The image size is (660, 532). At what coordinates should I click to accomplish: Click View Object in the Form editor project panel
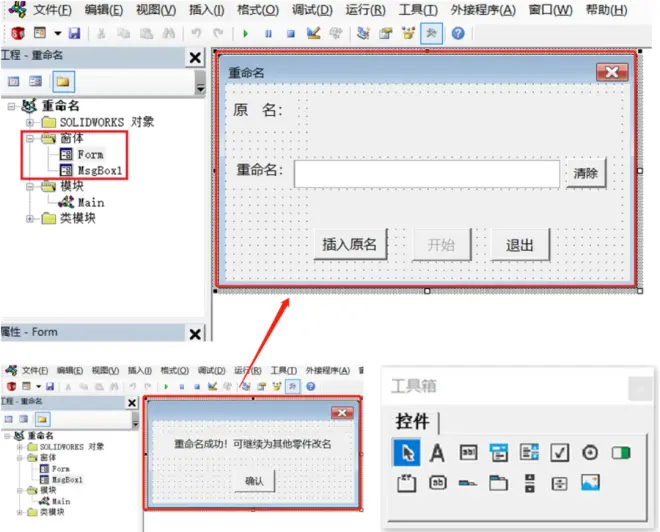(36, 81)
